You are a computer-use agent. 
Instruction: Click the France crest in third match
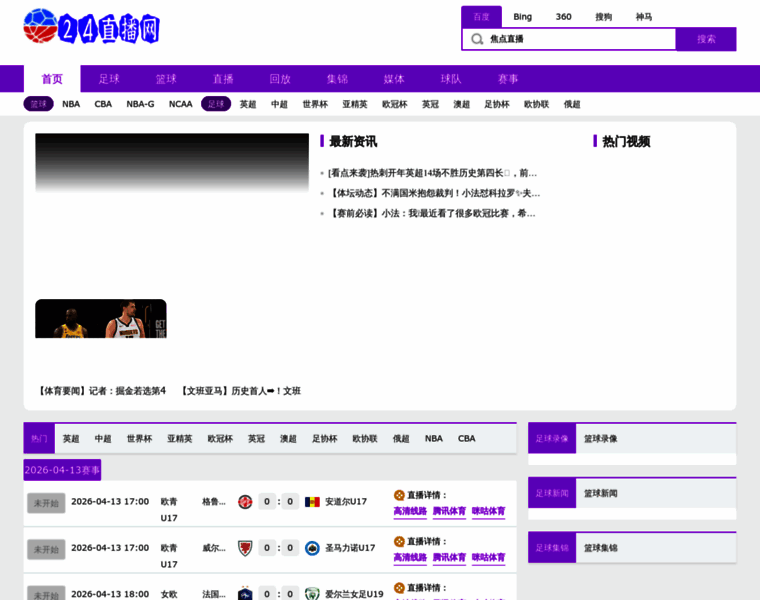coord(245,594)
